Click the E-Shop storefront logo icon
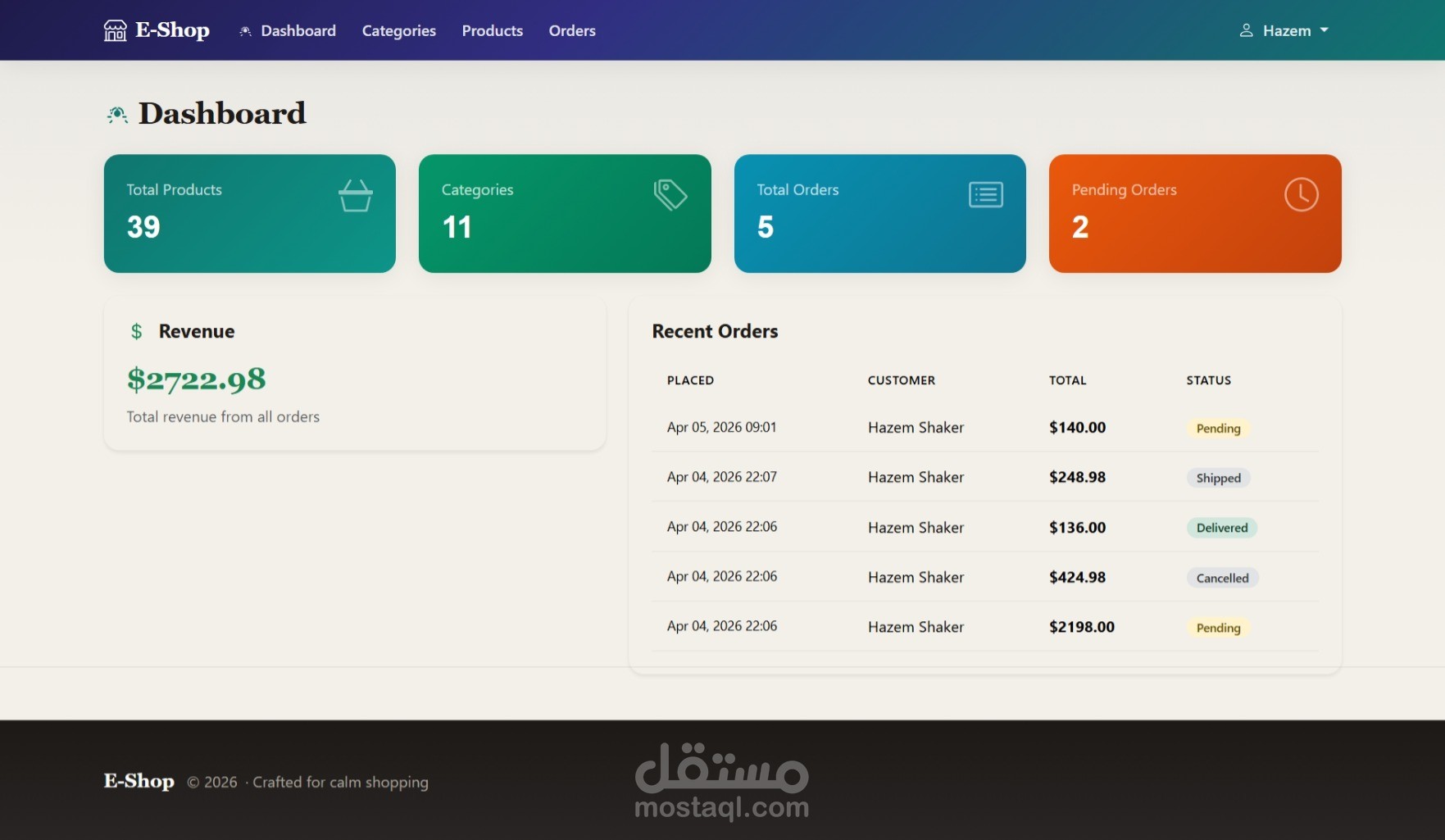1445x840 pixels. pos(115,30)
